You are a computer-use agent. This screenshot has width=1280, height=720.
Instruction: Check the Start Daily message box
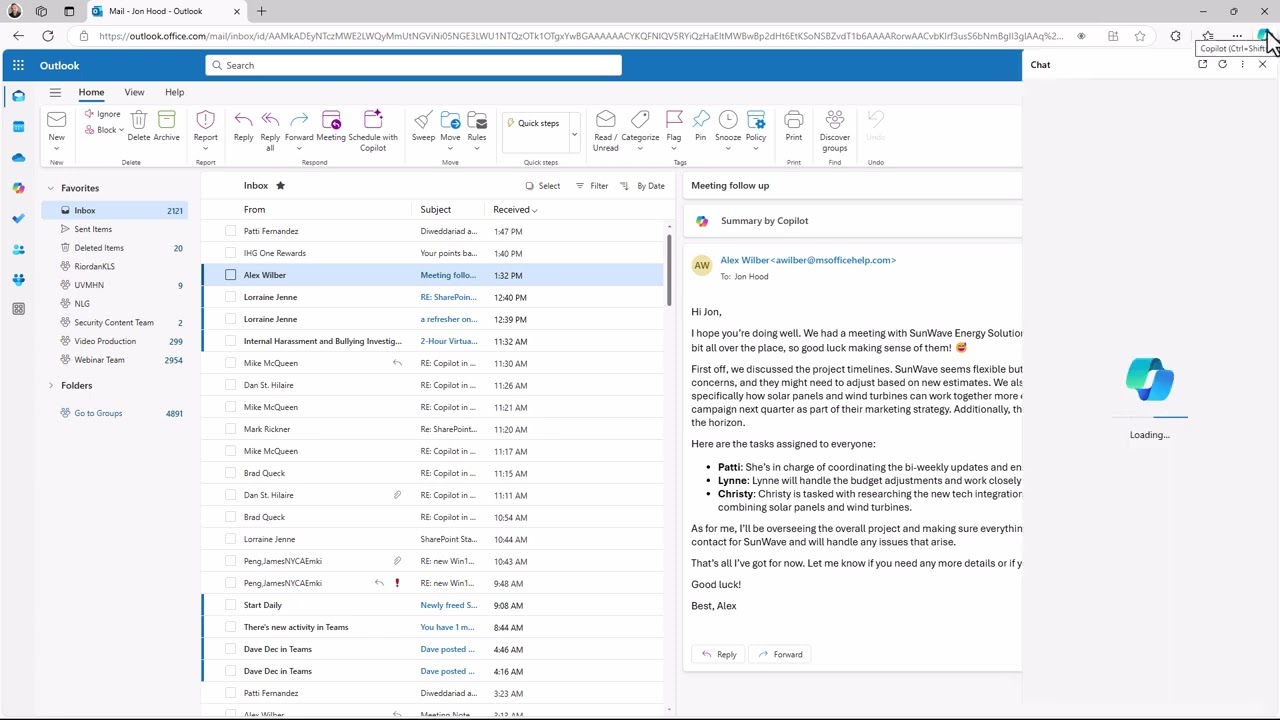(x=231, y=605)
